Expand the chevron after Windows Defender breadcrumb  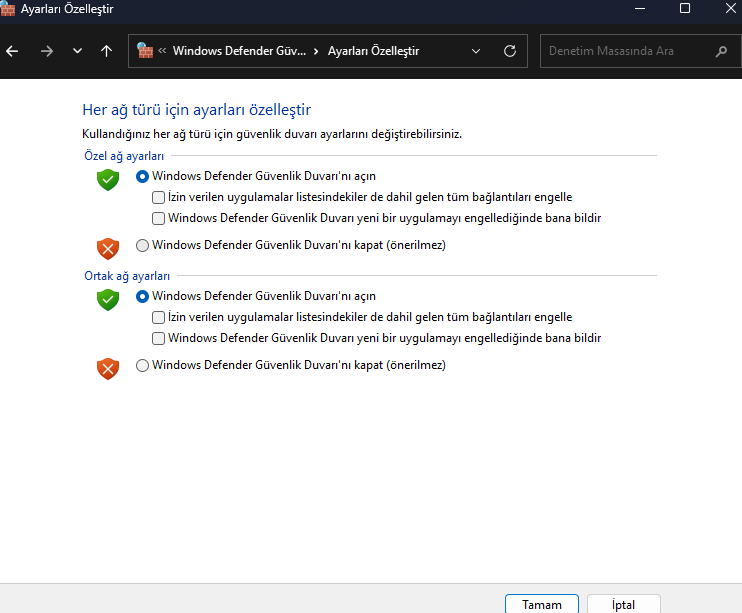(316, 51)
